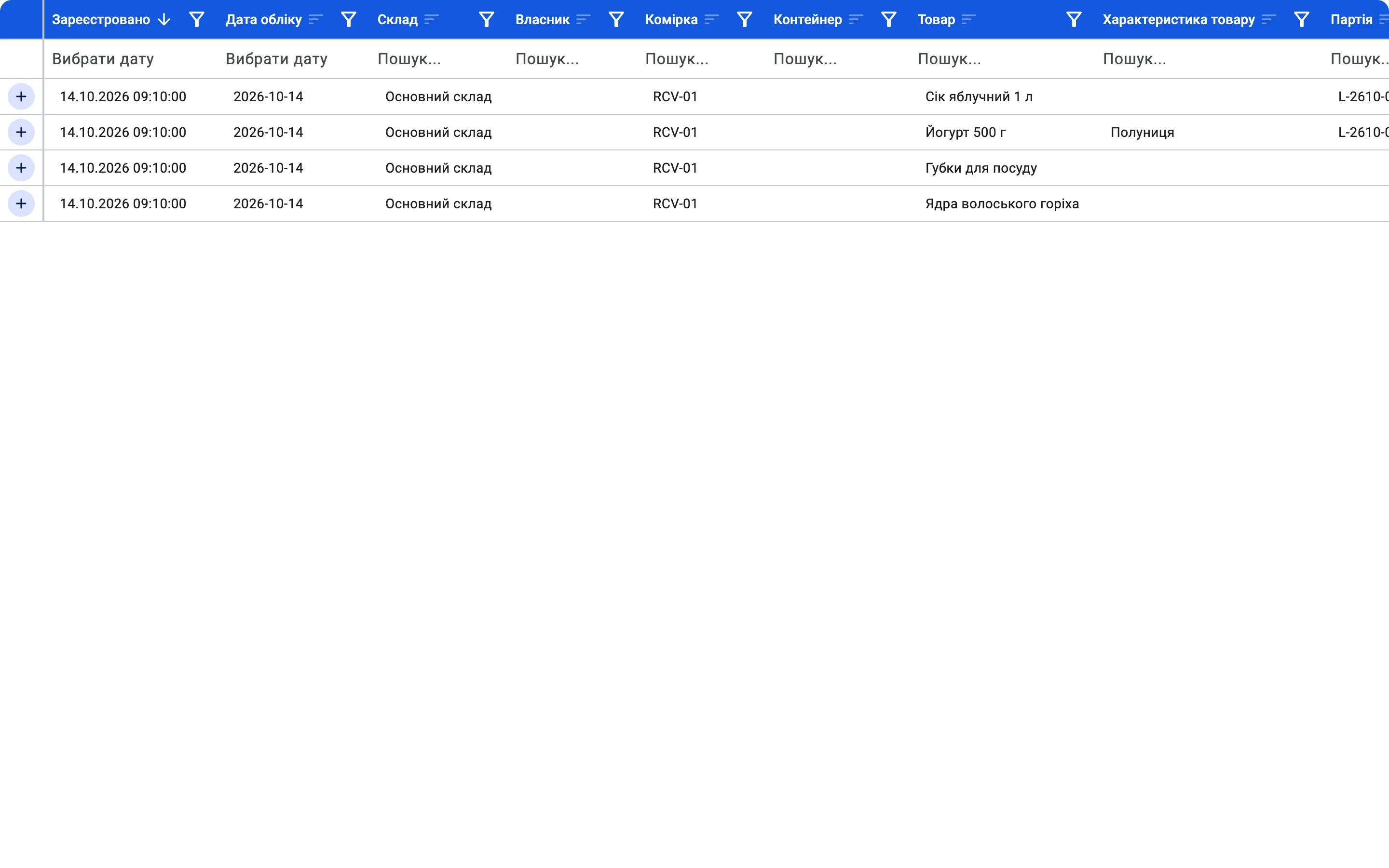Select cell 'Ядра волоського горіха'
The height and width of the screenshot is (868, 1389).
(x=1002, y=204)
